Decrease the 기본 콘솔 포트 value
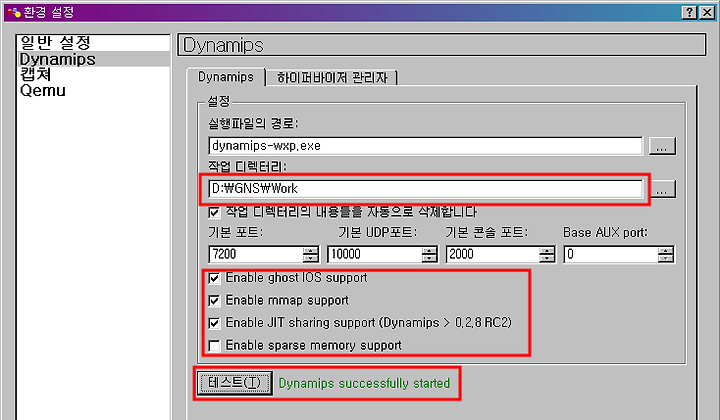This screenshot has width=720, height=420. click(547, 258)
